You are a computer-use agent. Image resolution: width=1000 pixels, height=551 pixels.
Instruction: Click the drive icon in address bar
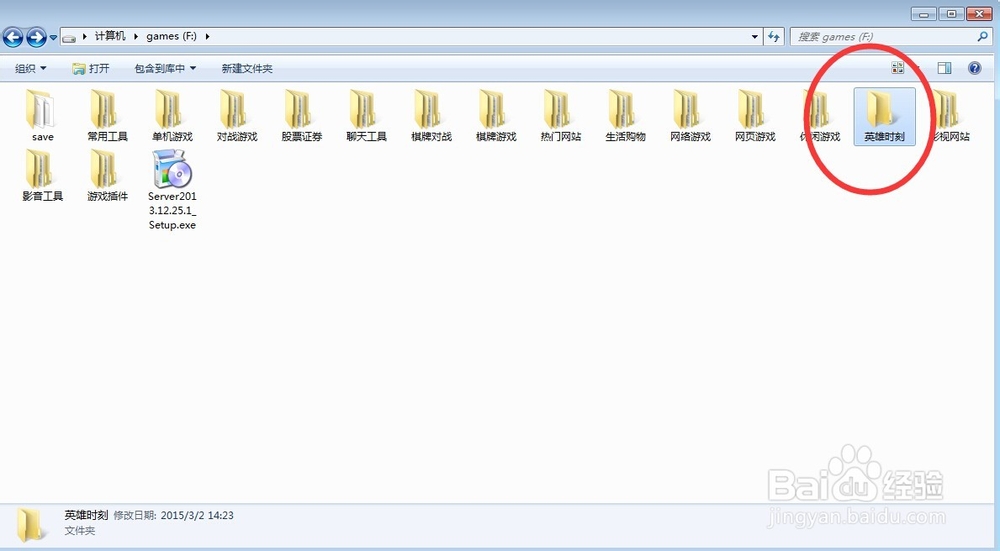[x=70, y=37]
